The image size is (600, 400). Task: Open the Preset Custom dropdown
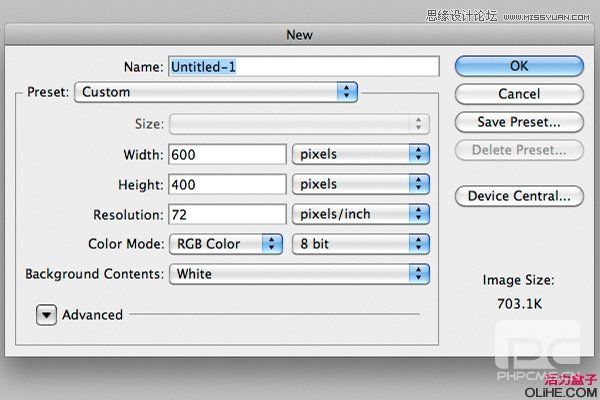coord(216,92)
